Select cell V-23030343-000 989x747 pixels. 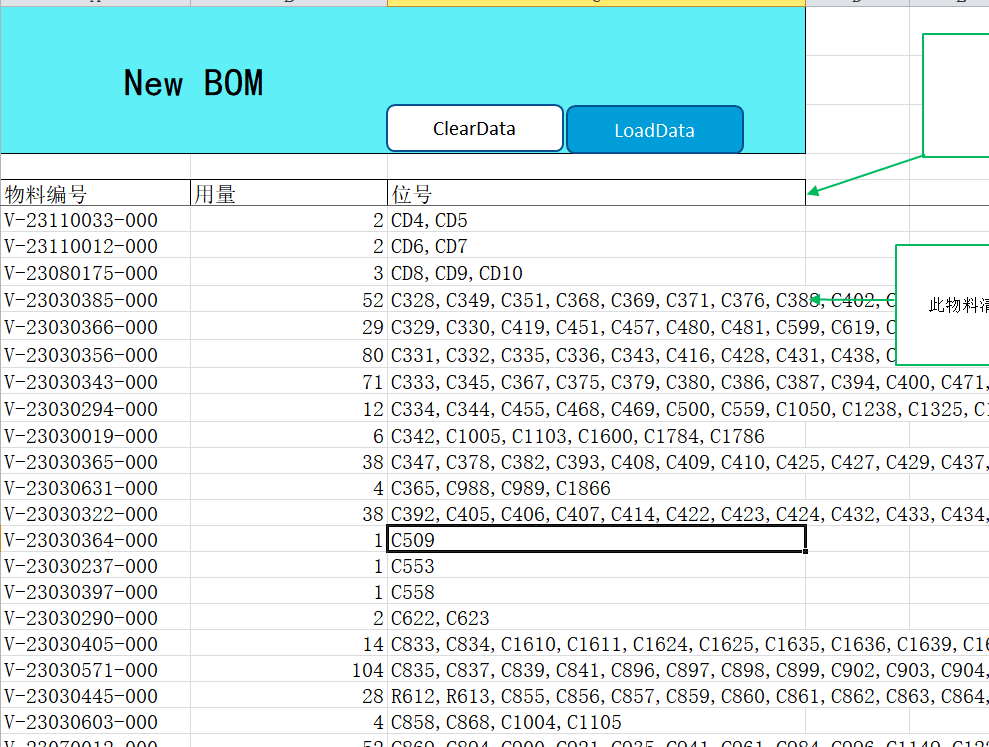click(x=95, y=382)
